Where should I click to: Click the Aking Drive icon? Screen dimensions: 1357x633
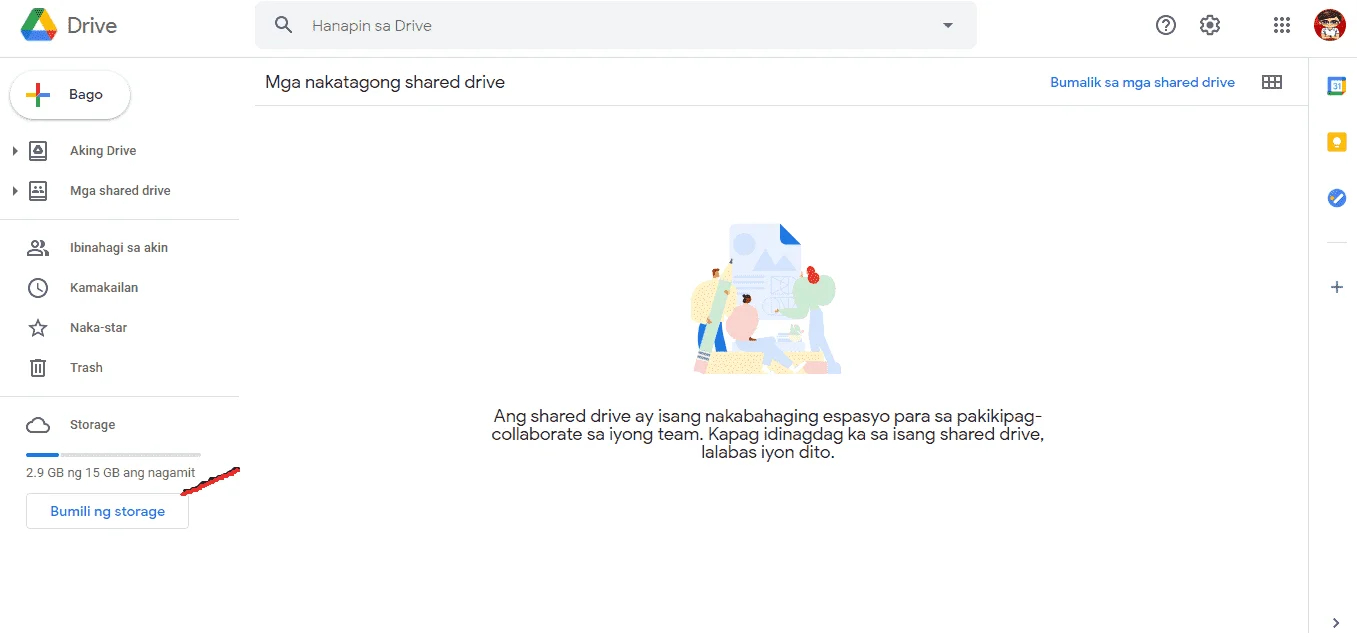tap(38, 151)
